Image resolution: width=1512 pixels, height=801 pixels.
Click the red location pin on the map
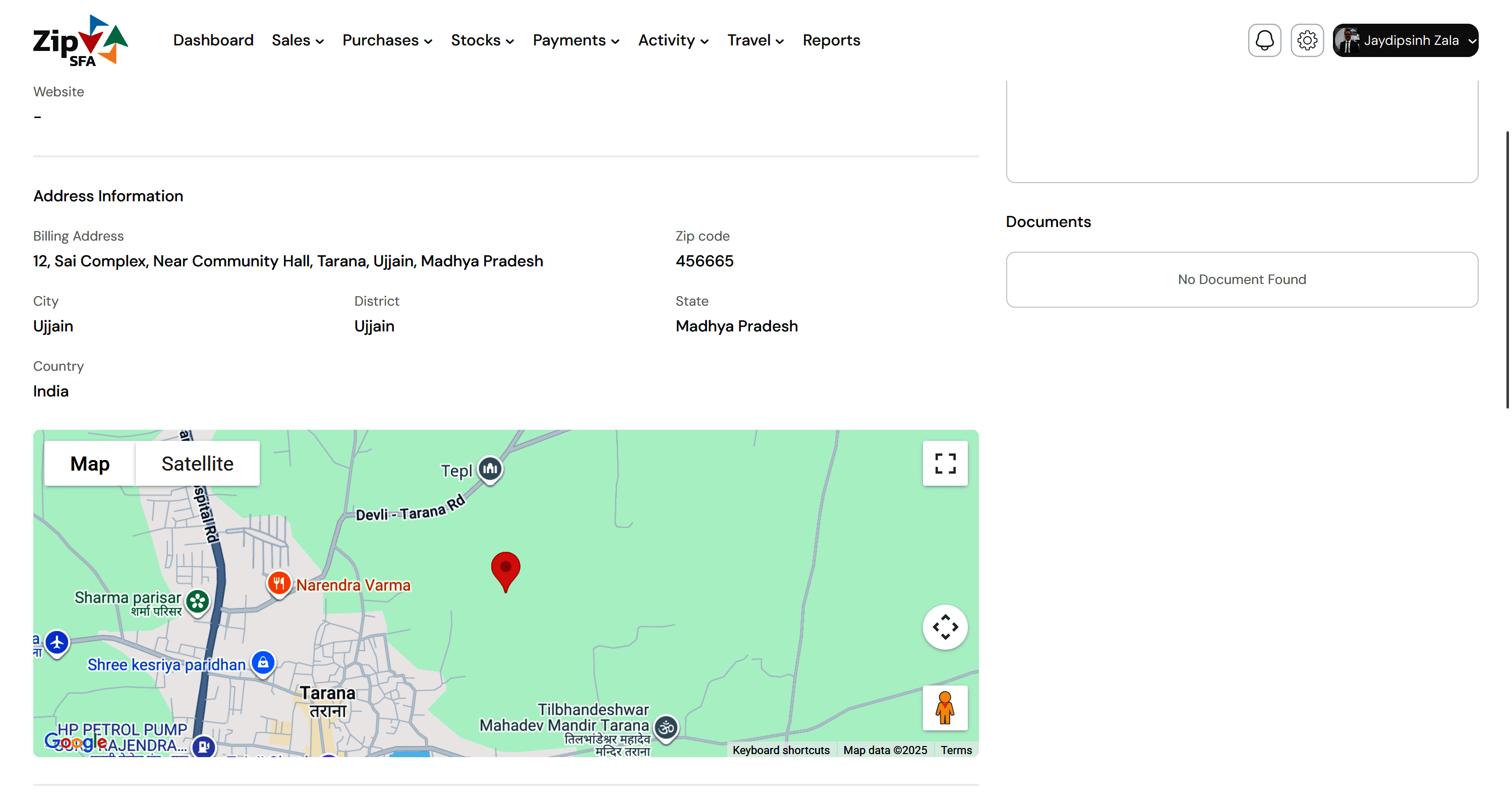pyautogui.click(x=505, y=571)
